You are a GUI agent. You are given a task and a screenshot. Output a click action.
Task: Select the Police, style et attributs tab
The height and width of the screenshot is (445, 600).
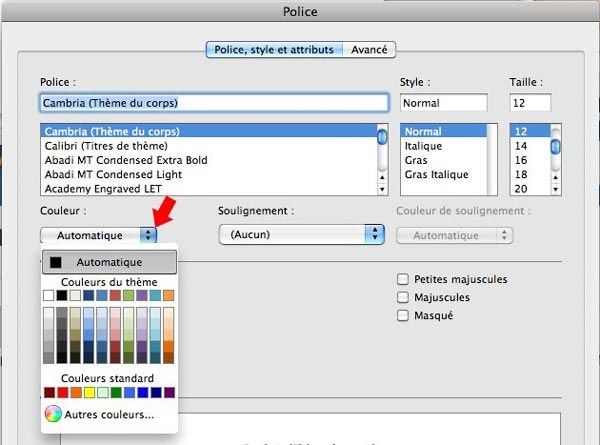[x=273, y=49]
